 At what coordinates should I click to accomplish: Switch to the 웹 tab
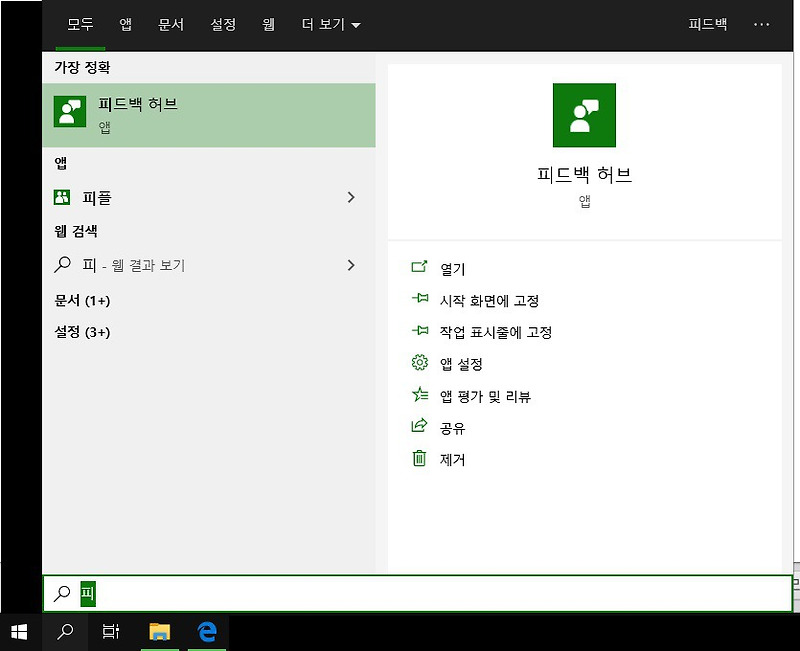point(268,24)
